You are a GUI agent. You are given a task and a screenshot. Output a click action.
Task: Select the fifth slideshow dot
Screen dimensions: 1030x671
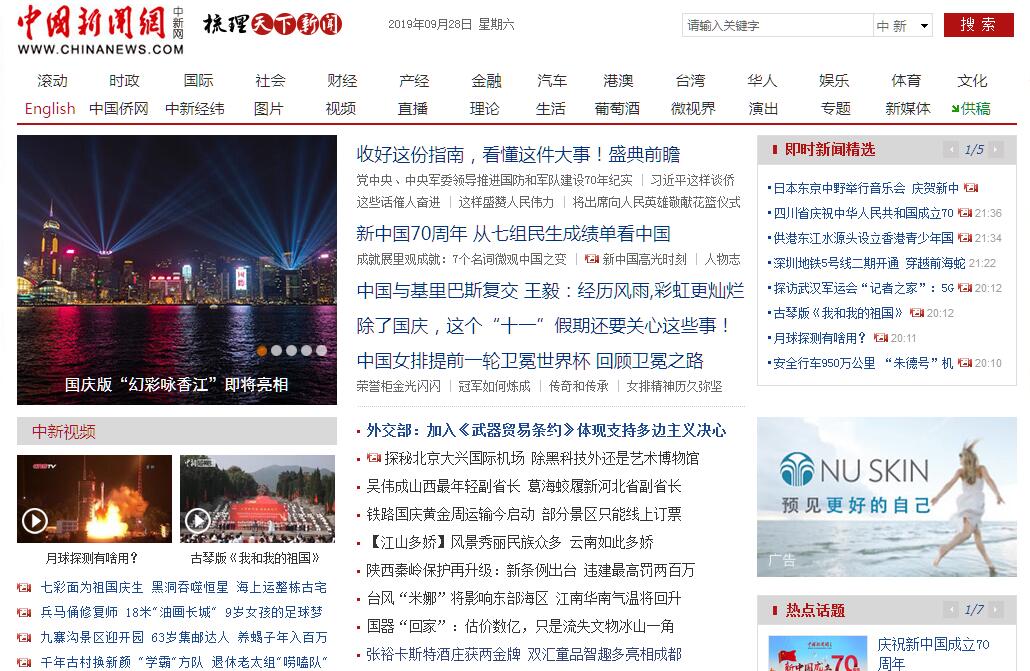coord(321,351)
